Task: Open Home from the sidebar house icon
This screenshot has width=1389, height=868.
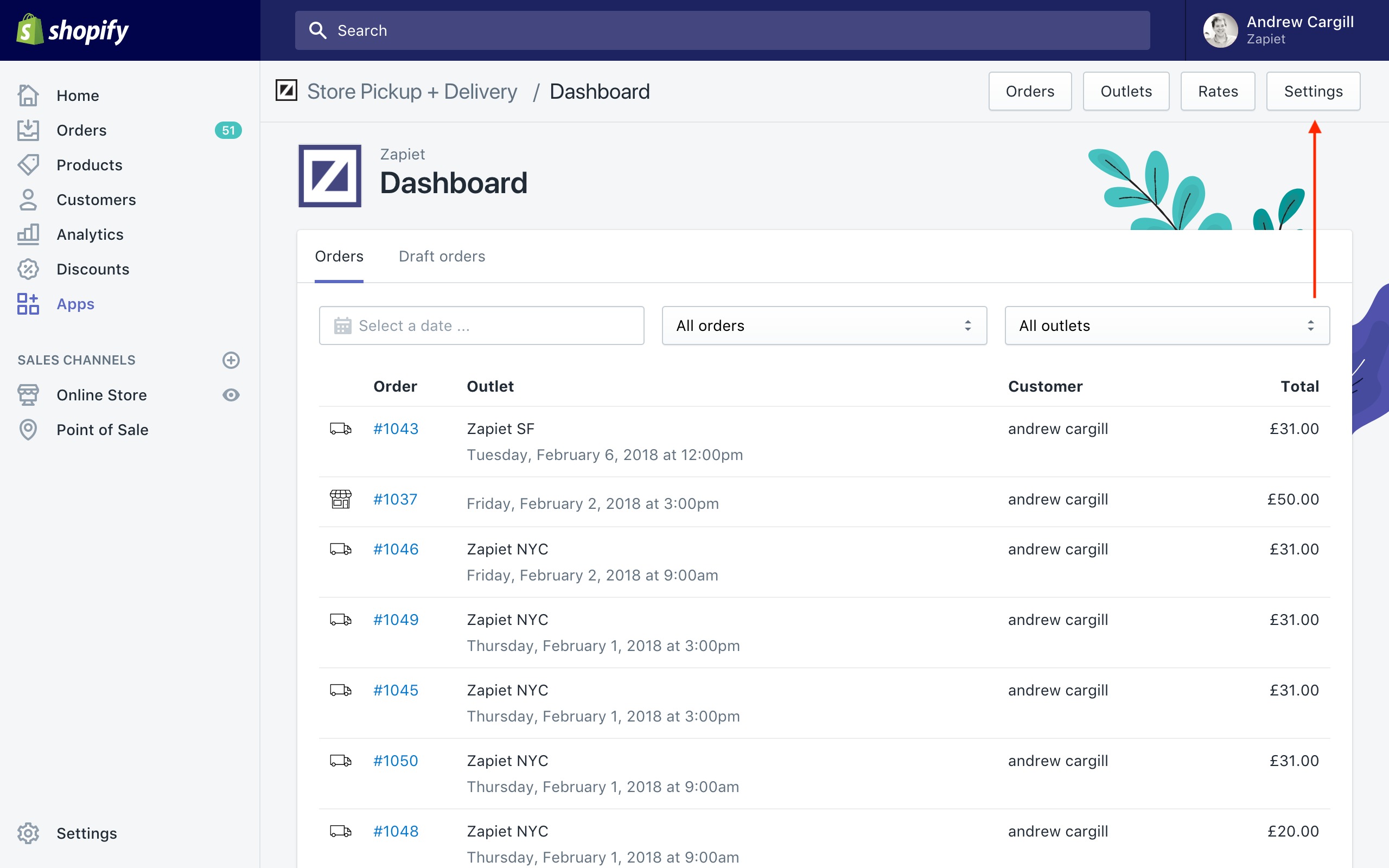Action: click(28, 95)
